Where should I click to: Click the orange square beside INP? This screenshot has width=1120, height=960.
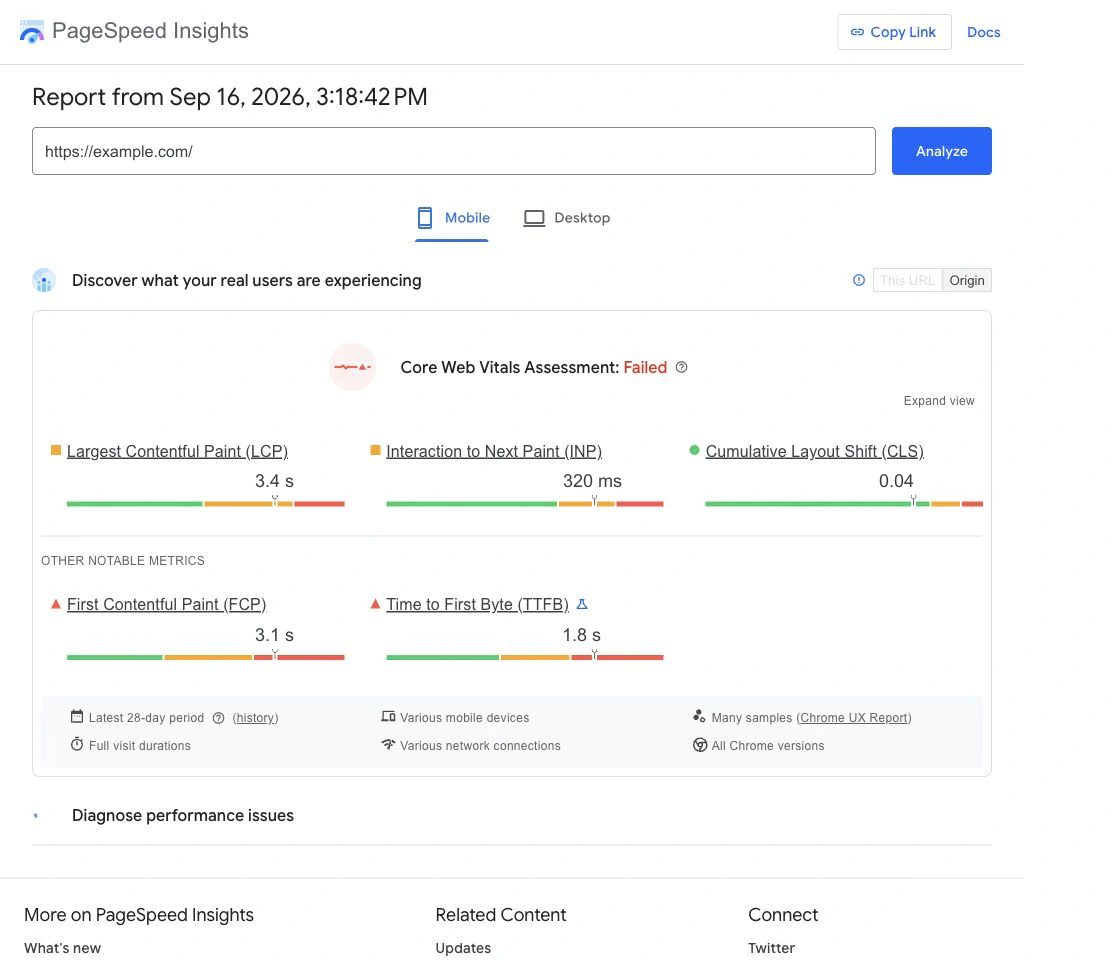point(375,450)
